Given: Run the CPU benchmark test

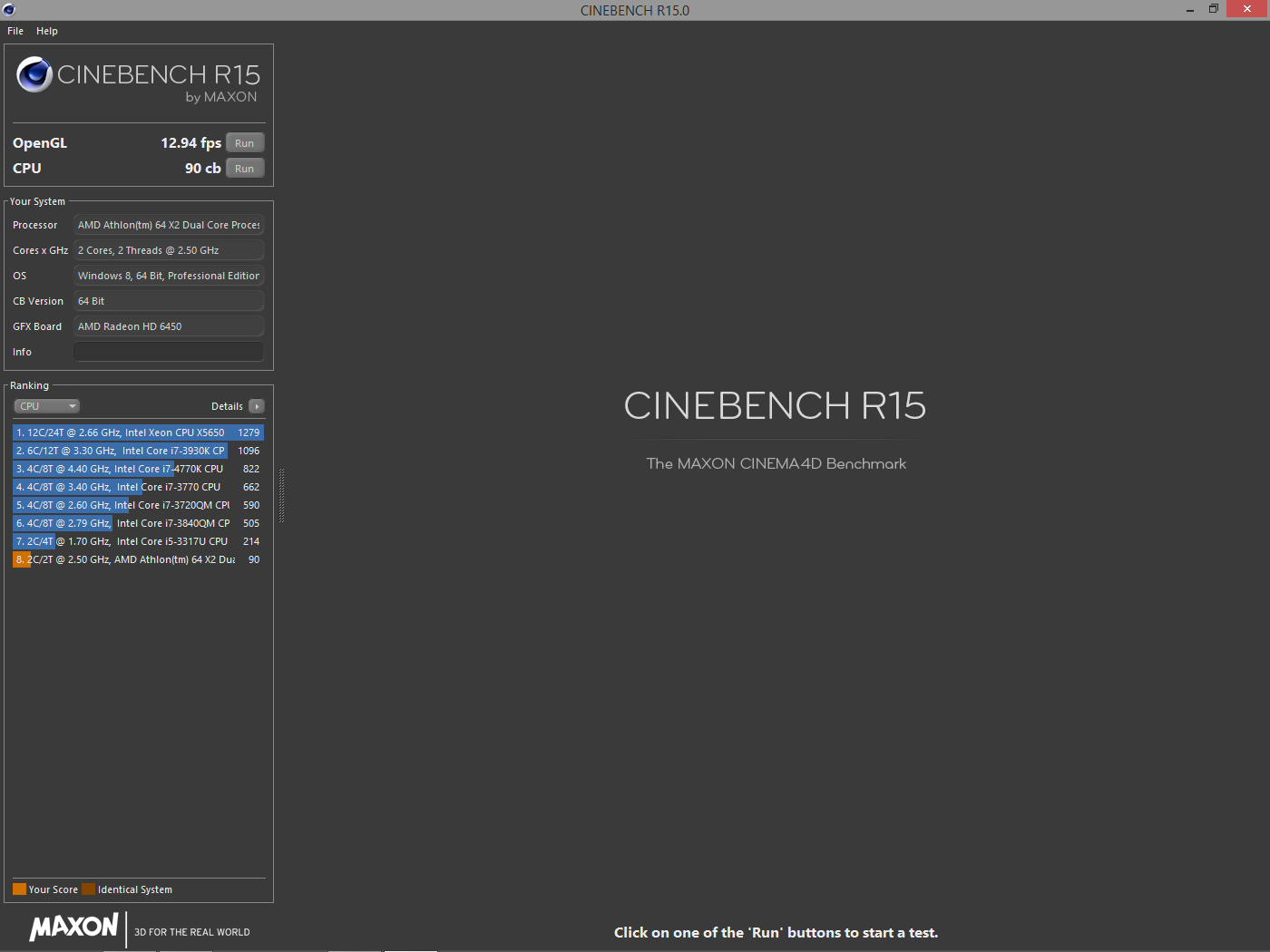Looking at the screenshot, I should click(x=245, y=169).
